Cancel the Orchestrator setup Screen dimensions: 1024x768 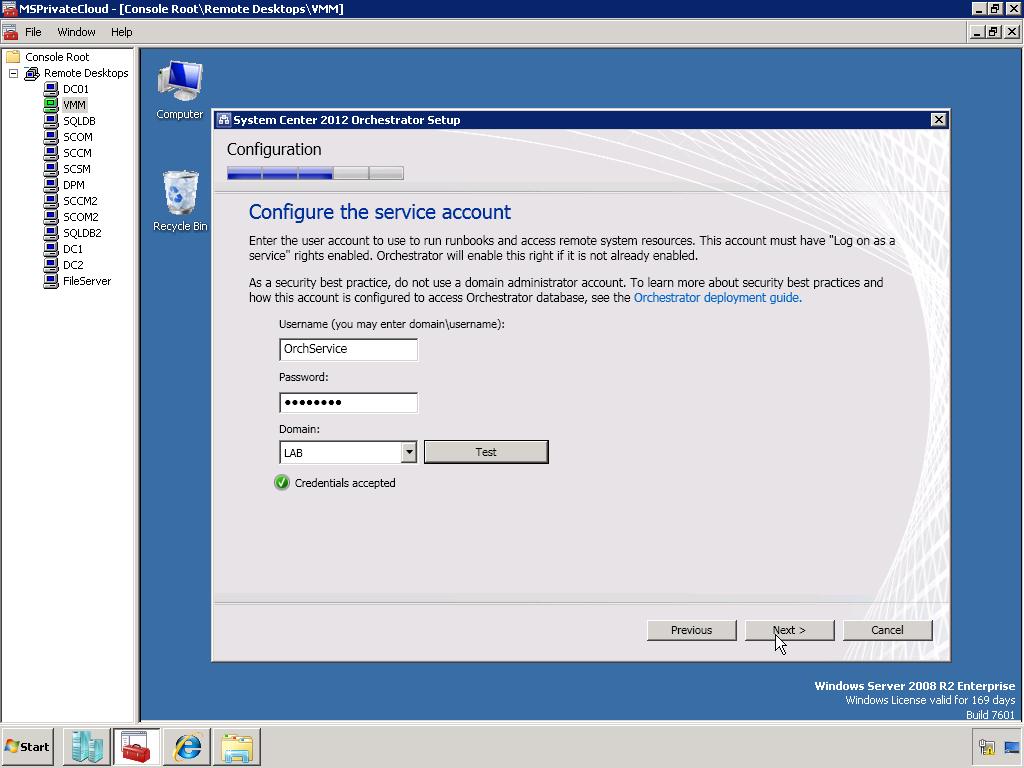[x=887, y=630]
